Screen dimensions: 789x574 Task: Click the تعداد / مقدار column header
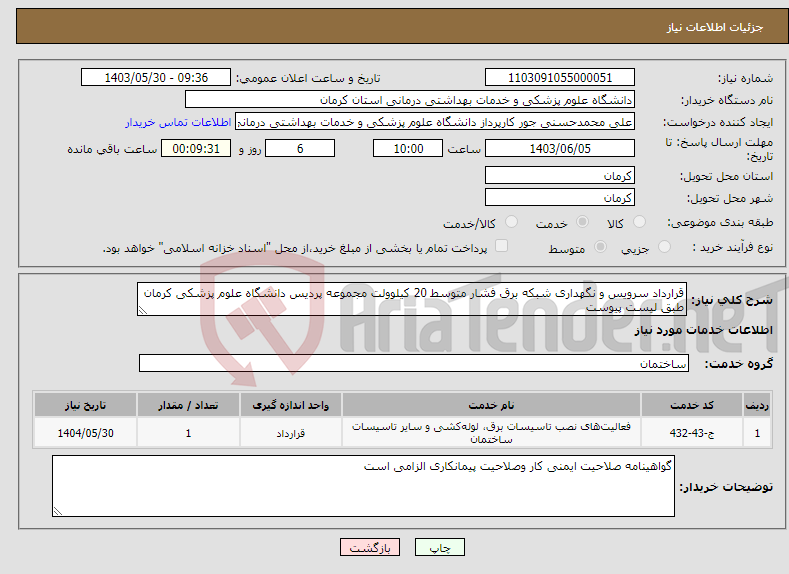click(188, 405)
